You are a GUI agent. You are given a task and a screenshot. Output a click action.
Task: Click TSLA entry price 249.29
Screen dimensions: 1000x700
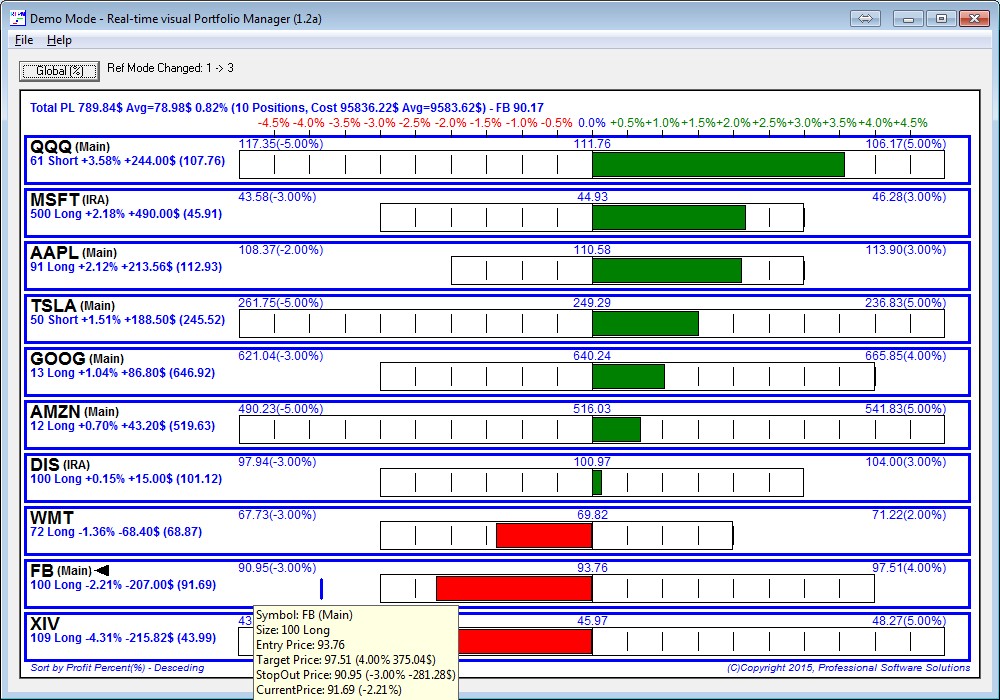[x=592, y=303]
